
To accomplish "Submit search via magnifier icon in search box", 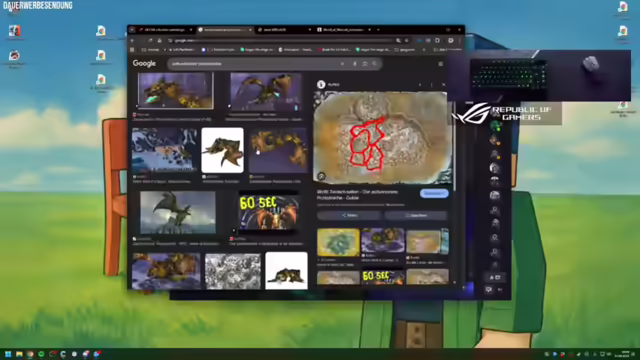I will coord(375,64).
